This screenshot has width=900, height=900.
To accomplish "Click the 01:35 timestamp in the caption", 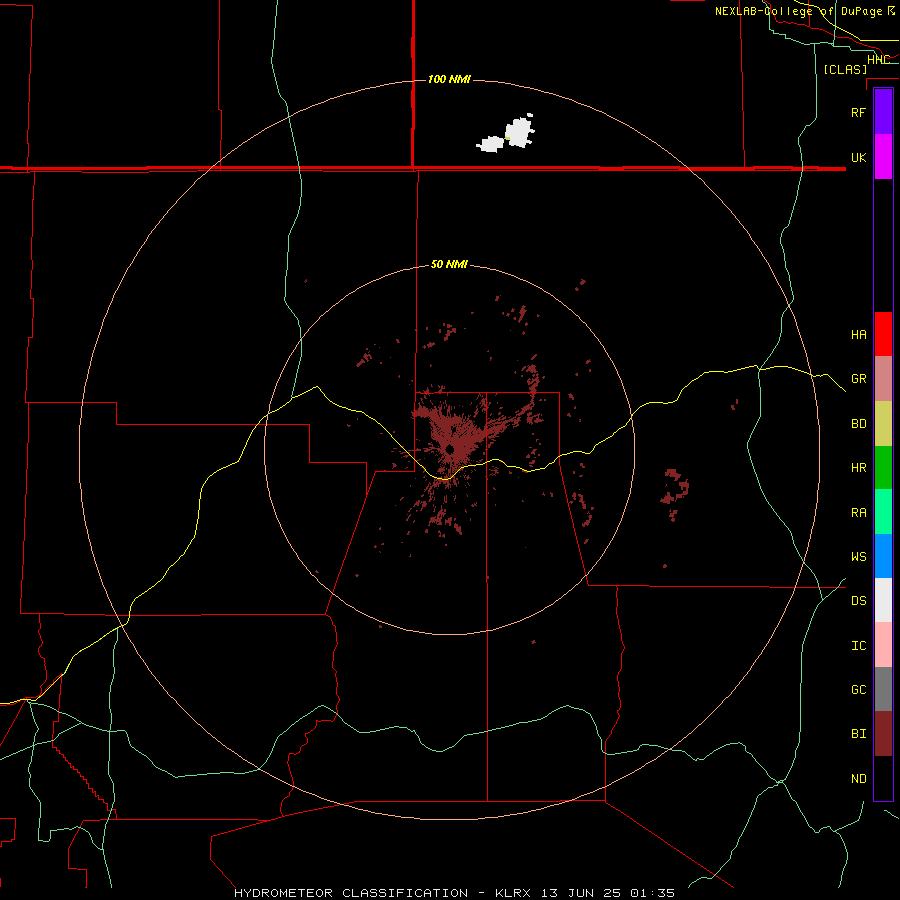I will pos(652,893).
